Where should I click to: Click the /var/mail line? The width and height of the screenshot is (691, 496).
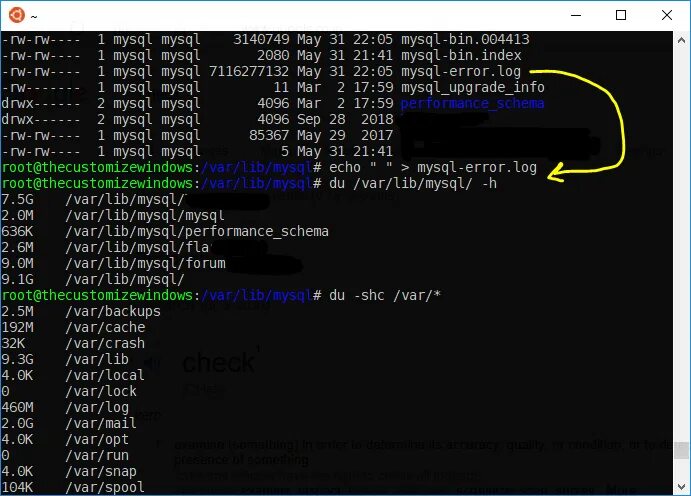coord(101,423)
